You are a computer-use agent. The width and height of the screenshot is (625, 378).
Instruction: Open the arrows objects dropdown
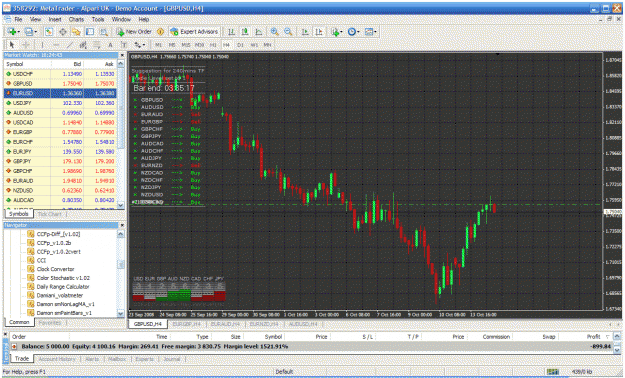click(x=139, y=45)
